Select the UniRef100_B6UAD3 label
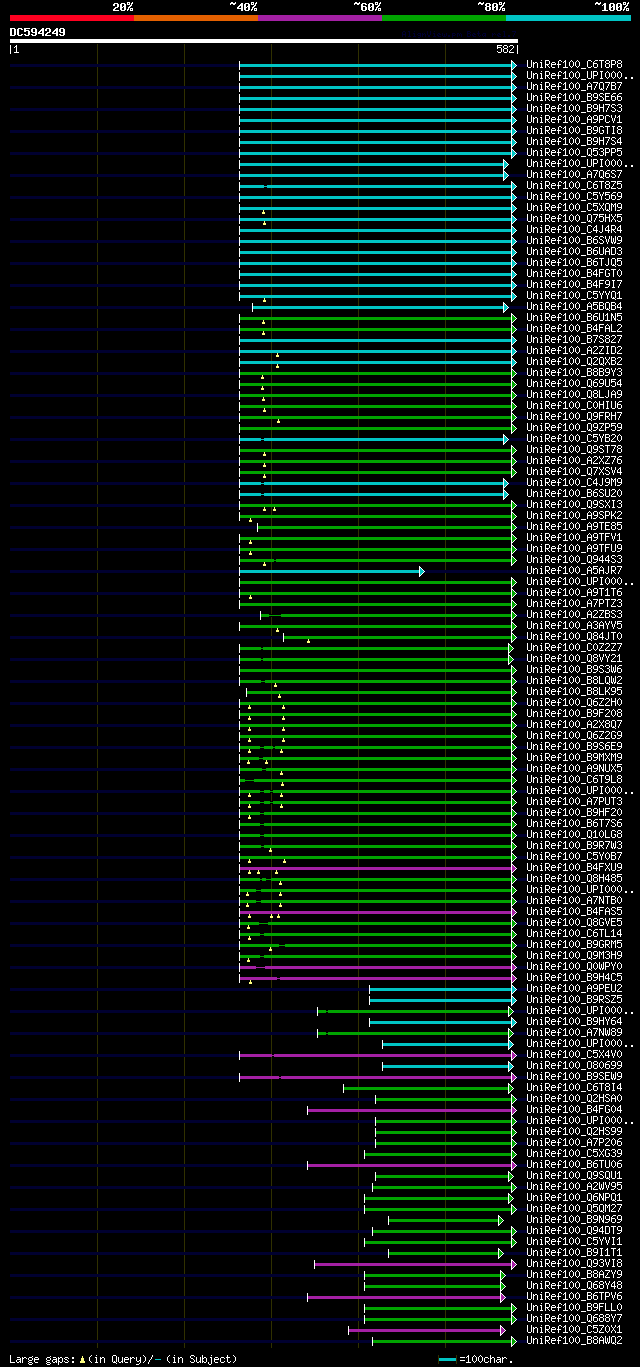The height and width of the screenshot is (1367, 640). (x=574, y=251)
